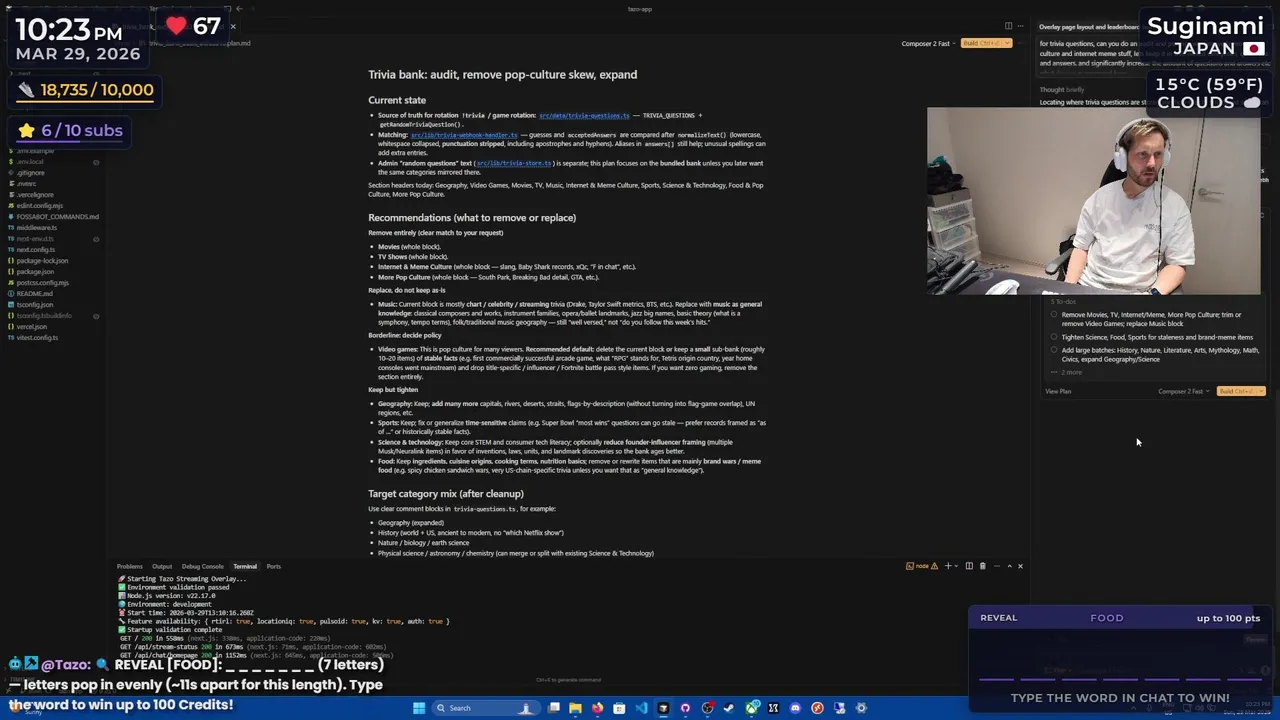Screen dimensions: 1280x720
Task: Open package.json in the explorer
Action: click(35, 271)
